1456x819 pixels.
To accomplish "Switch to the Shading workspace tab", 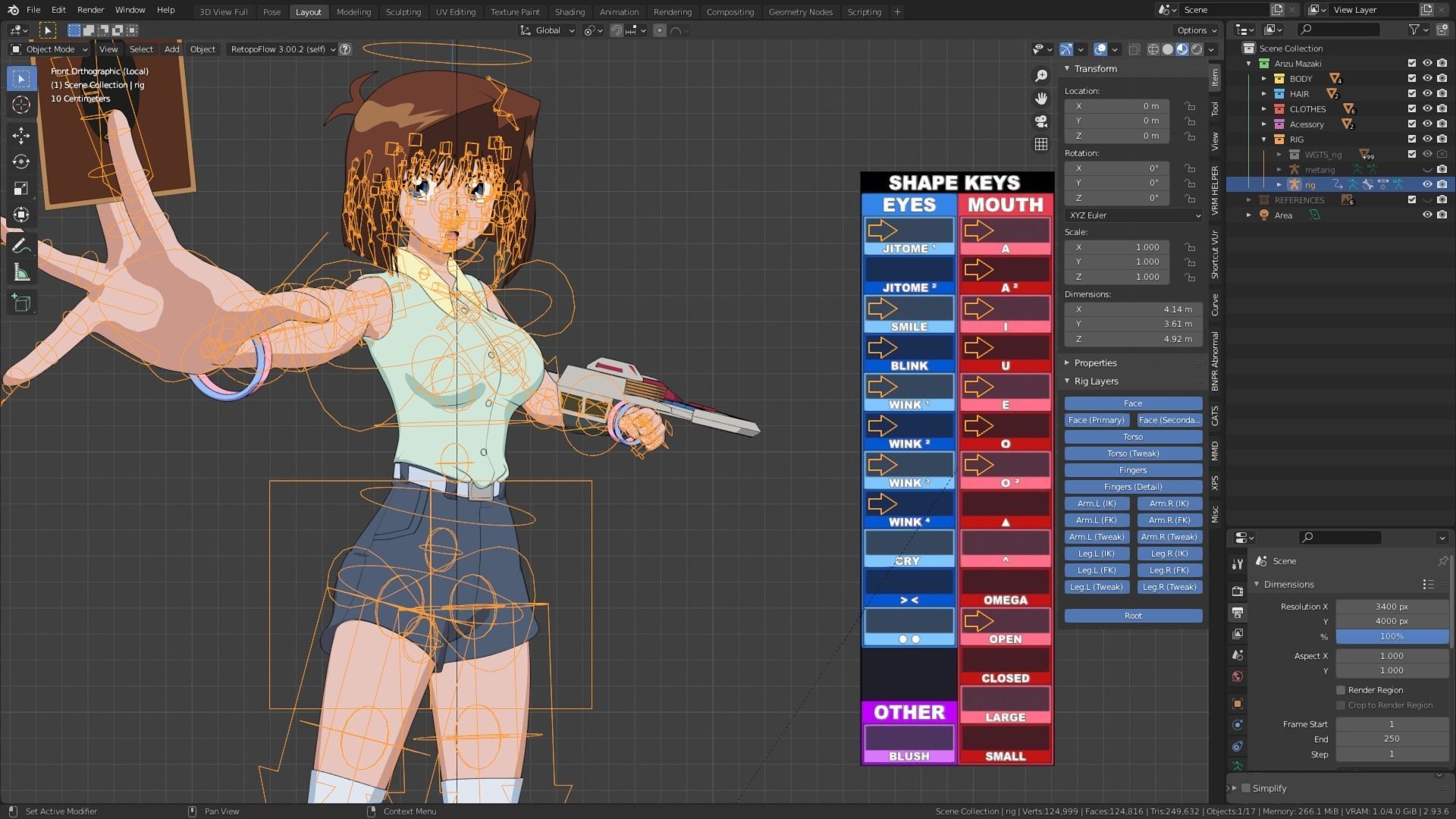I will (x=570, y=11).
